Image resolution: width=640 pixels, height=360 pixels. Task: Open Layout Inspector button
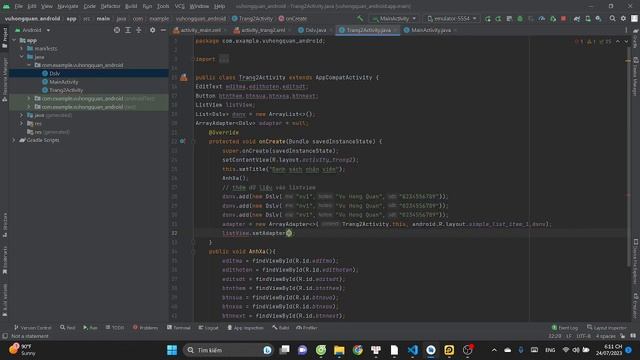pyautogui.click(x=607, y=328)
